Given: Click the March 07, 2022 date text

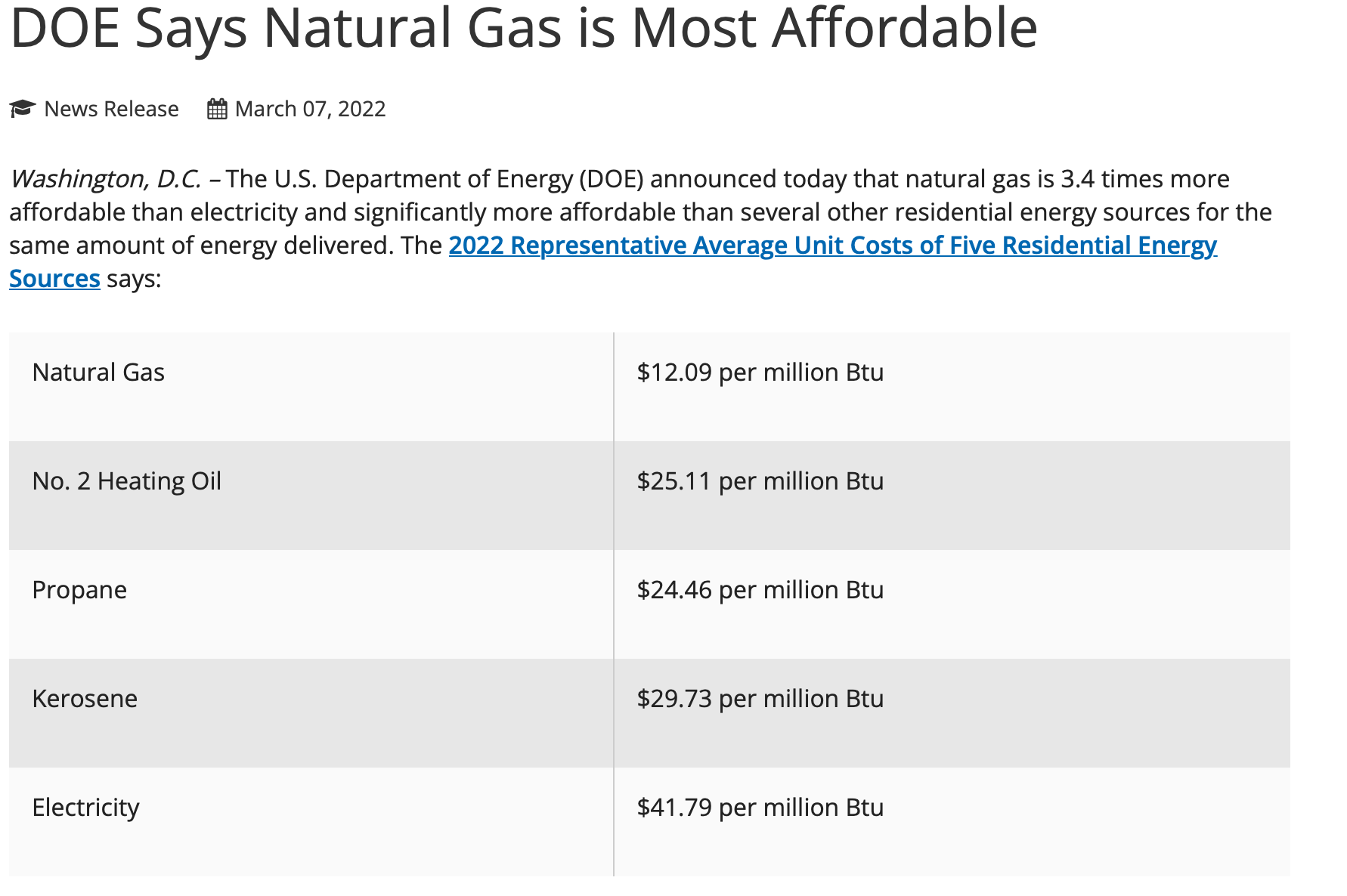Looking at the screenshot, I should tap(310, 110).
